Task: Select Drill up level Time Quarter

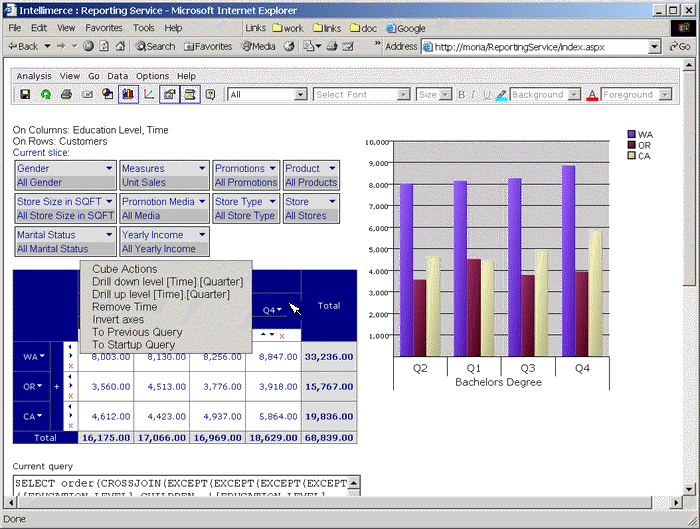Action: (x=161, y=294)
